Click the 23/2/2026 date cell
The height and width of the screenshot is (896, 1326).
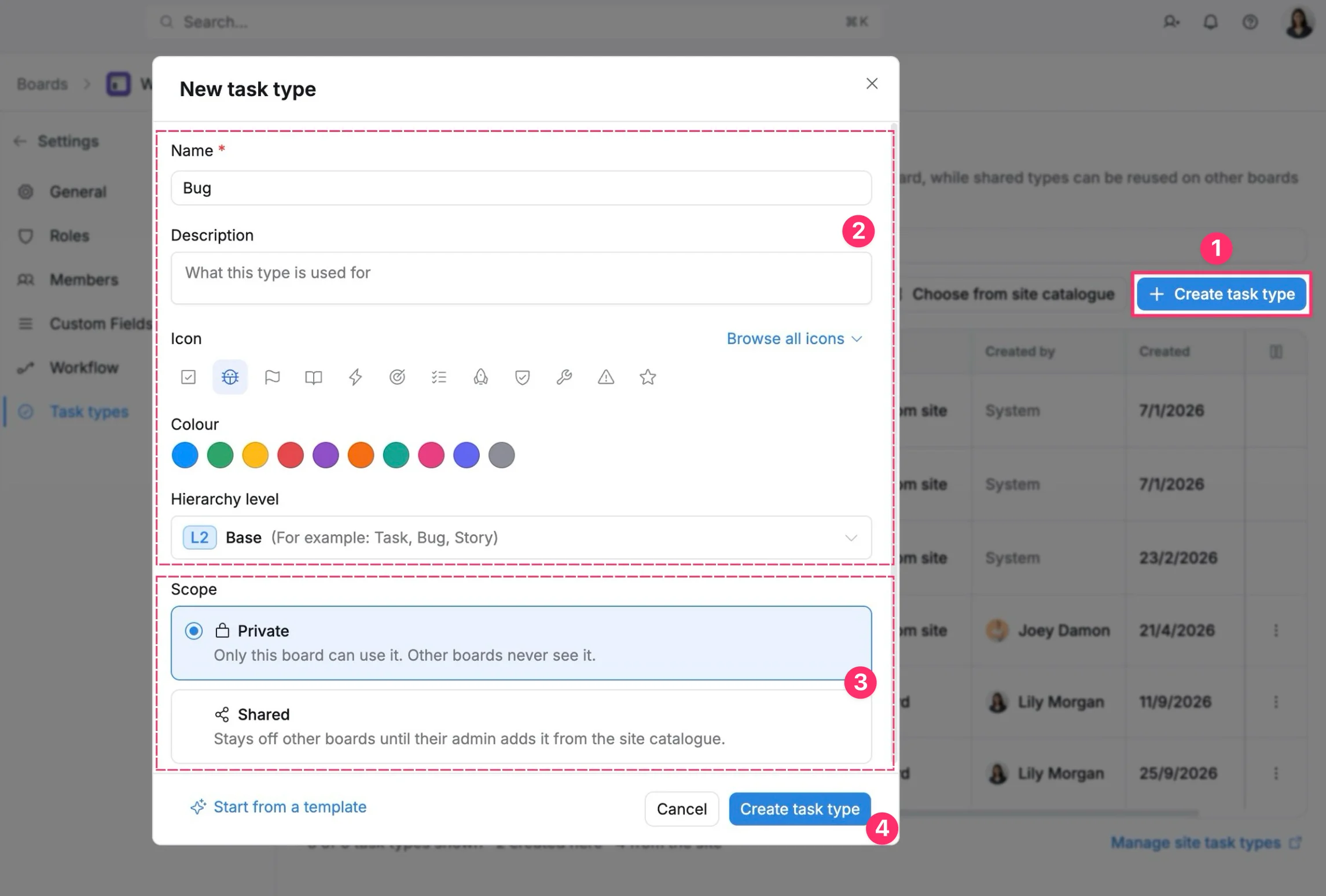click(1178, 558)
